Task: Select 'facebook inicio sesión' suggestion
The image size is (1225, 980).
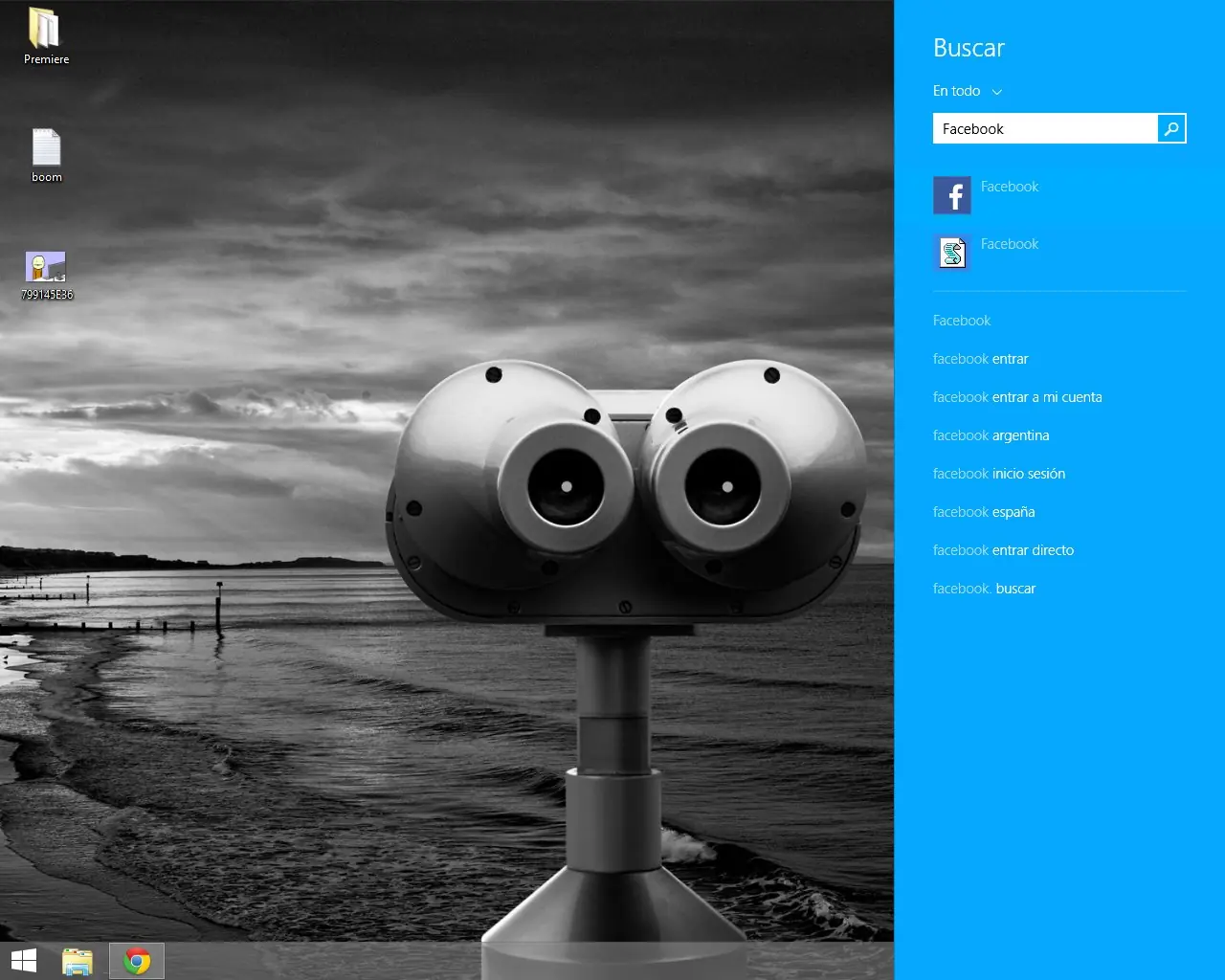Action: pyautogui.click(x=999, y=474)
